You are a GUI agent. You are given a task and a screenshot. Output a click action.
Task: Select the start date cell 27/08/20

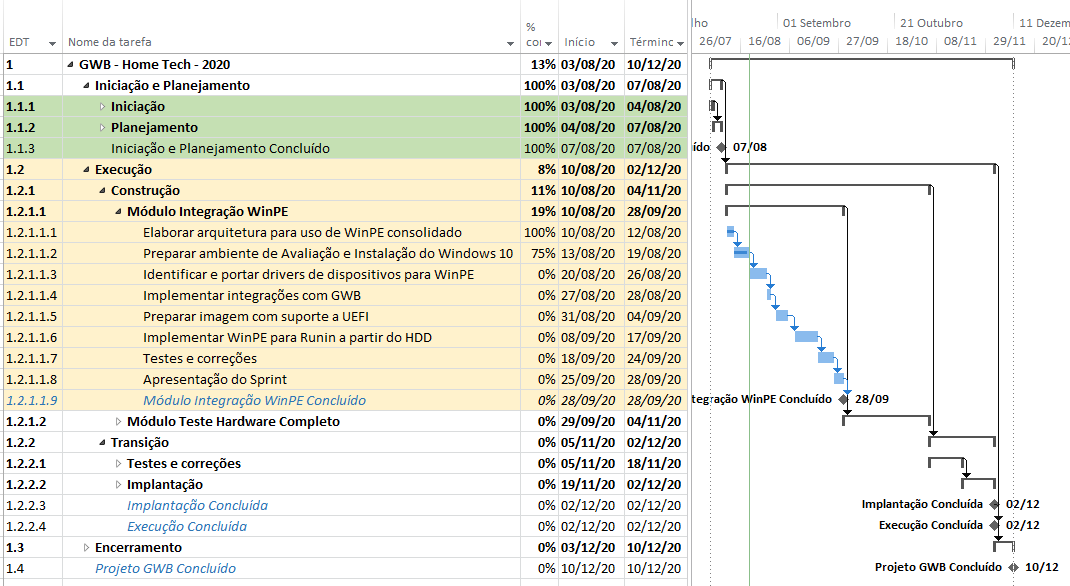(591, 296)
